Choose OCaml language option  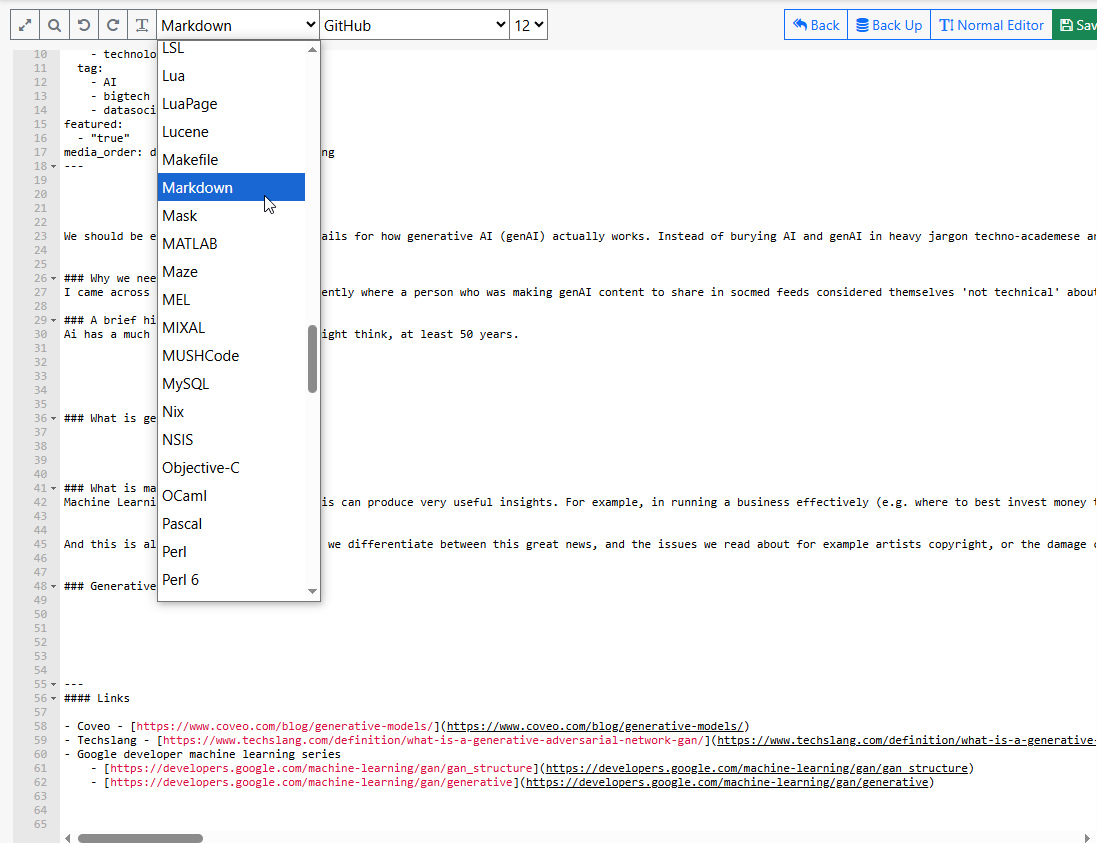coord(232,495)
